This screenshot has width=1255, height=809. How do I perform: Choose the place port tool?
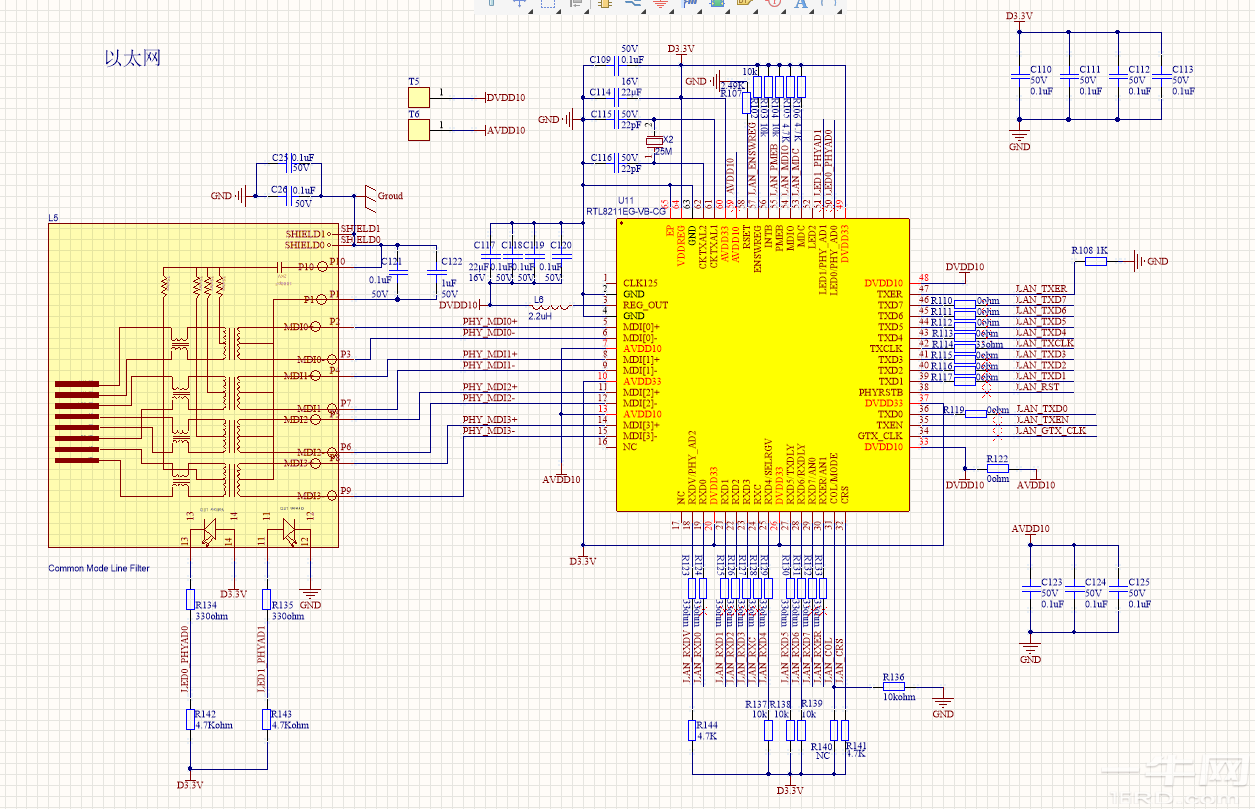pyautogui.click(x=744, y=3)
